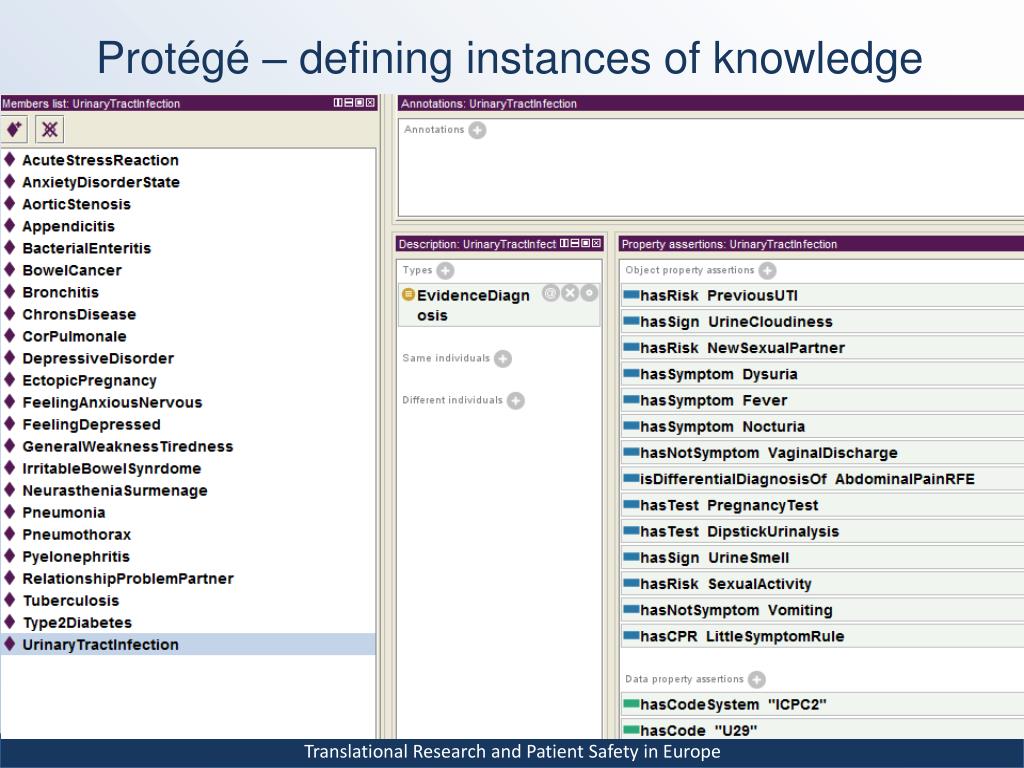
Task: Click hasNotSymptom Vomiting assertion
Action: (x=823, y=610)
